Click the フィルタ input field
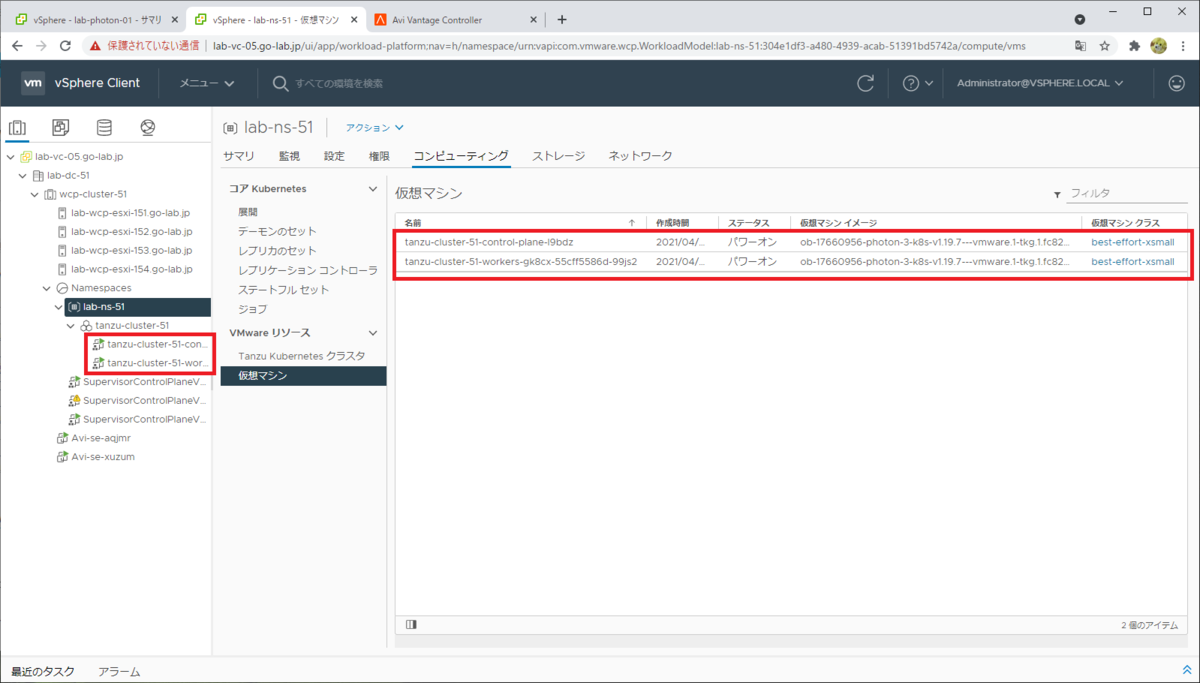1200x683 pixels. pyautogui.click(x=1128, y=194)
